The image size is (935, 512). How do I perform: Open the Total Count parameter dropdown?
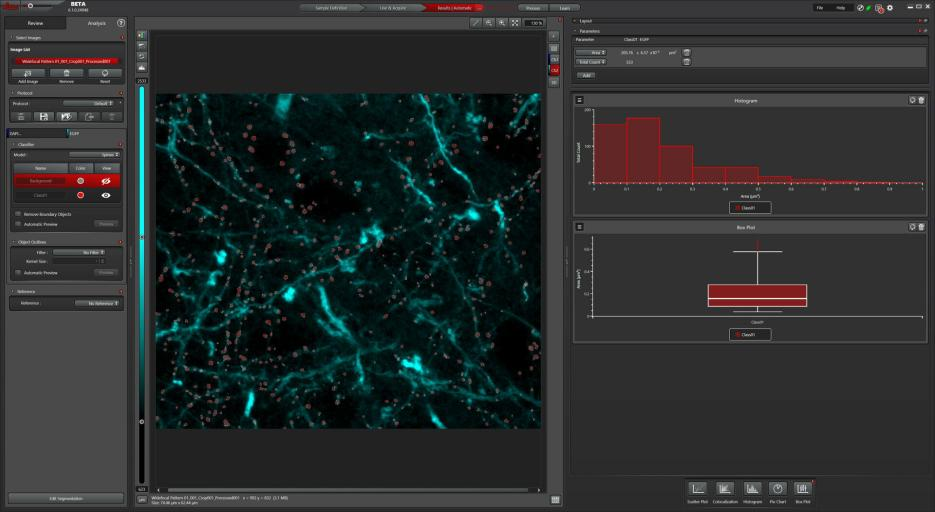coord(591,62)
